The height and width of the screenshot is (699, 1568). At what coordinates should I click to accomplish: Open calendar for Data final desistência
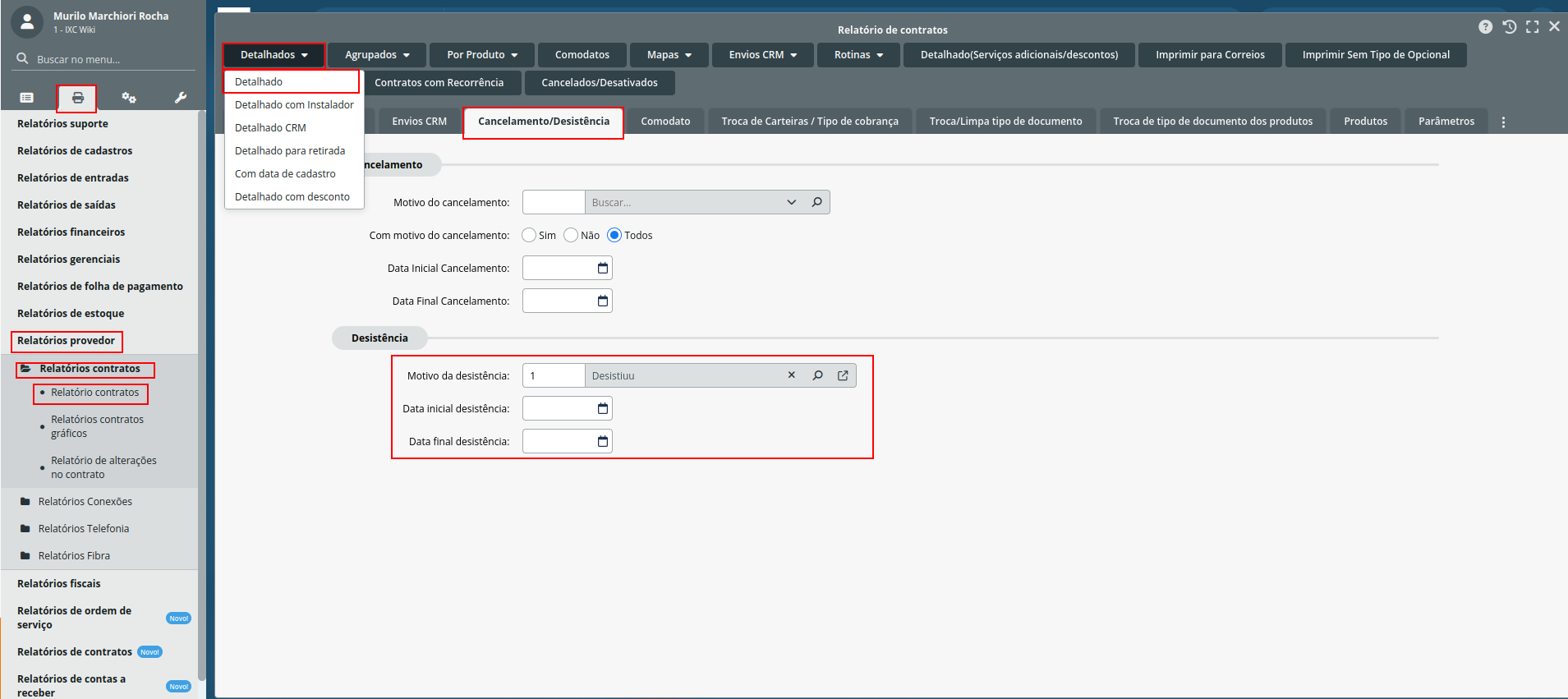click(x=602, y=441)
